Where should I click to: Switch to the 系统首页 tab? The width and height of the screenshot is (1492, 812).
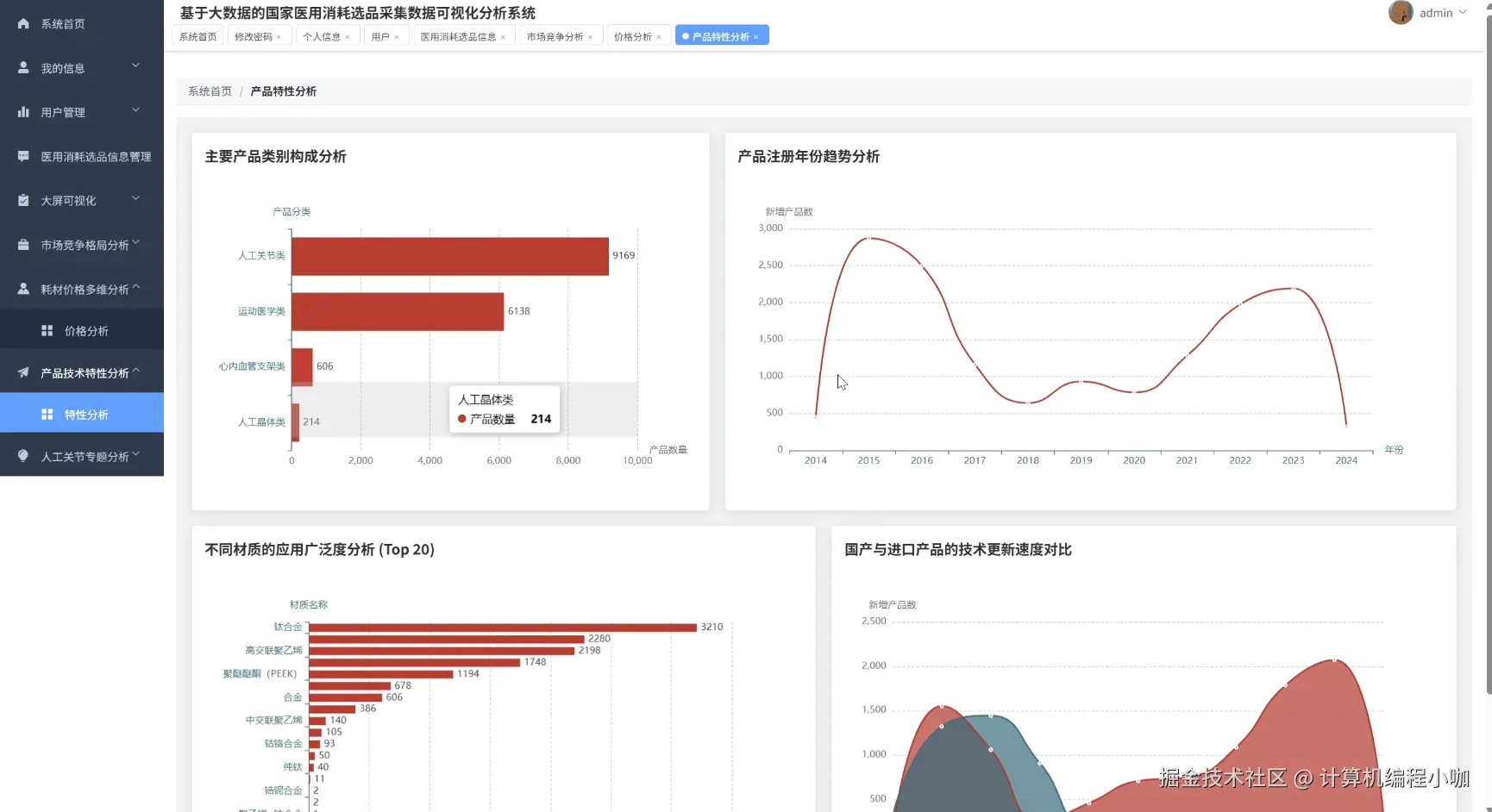(x=198, y=36)
